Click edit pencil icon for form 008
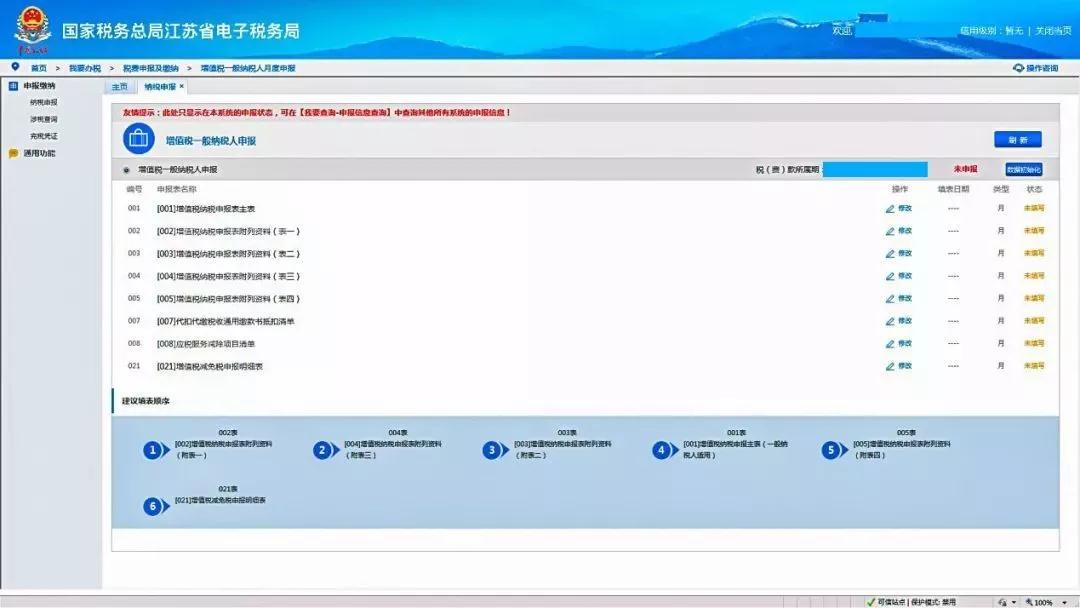The image size is (1080, 608). click(x=890, y=344)
